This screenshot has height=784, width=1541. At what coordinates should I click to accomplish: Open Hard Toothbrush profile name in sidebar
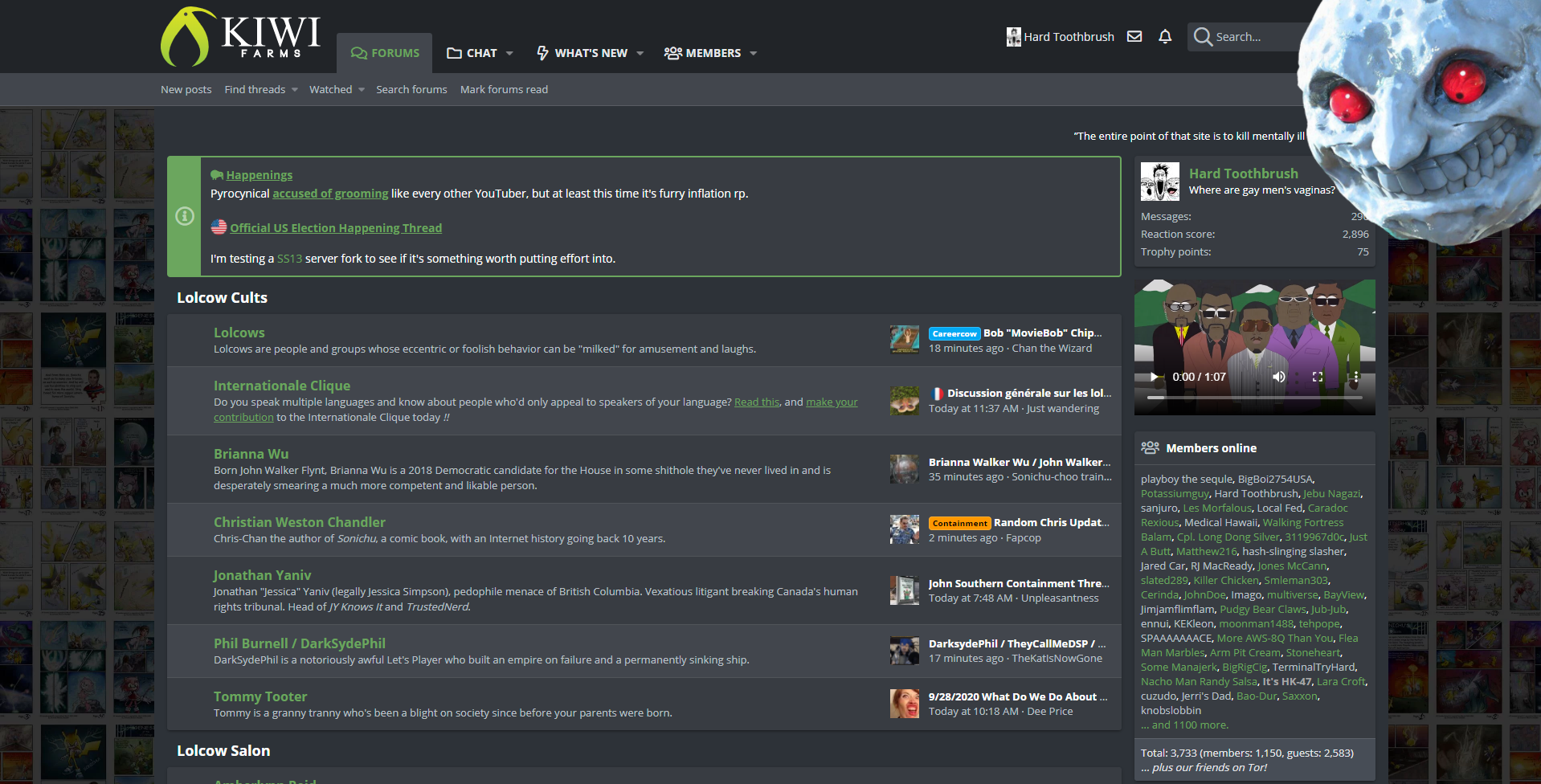tap(1244, 174)
